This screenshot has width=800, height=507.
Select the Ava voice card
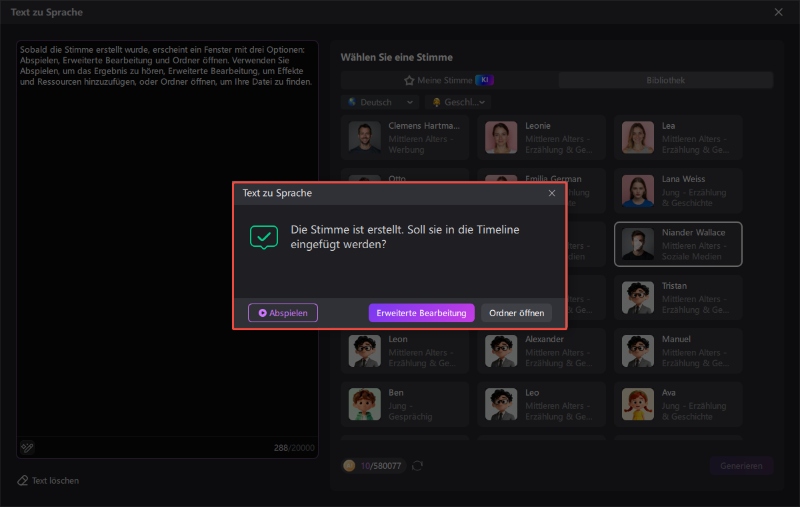[678, 404]
